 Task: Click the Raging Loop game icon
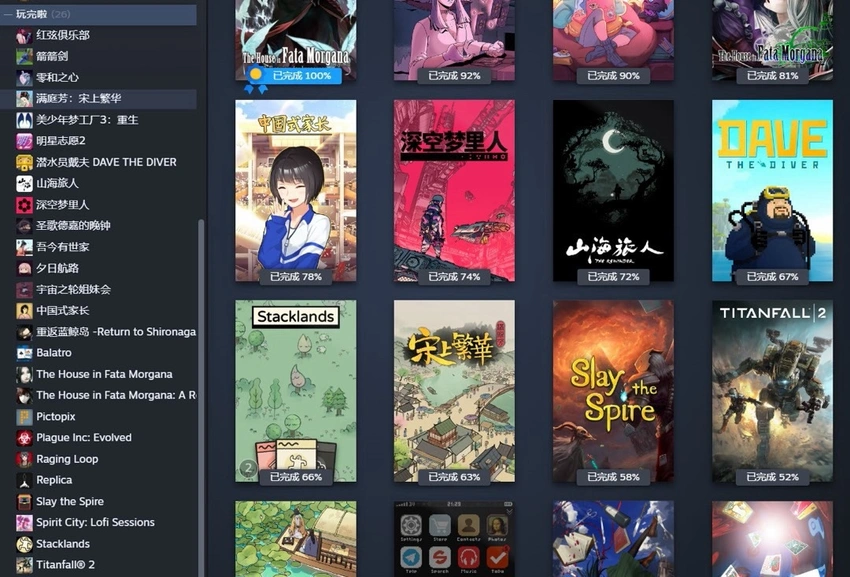click(x=24, y=459)
